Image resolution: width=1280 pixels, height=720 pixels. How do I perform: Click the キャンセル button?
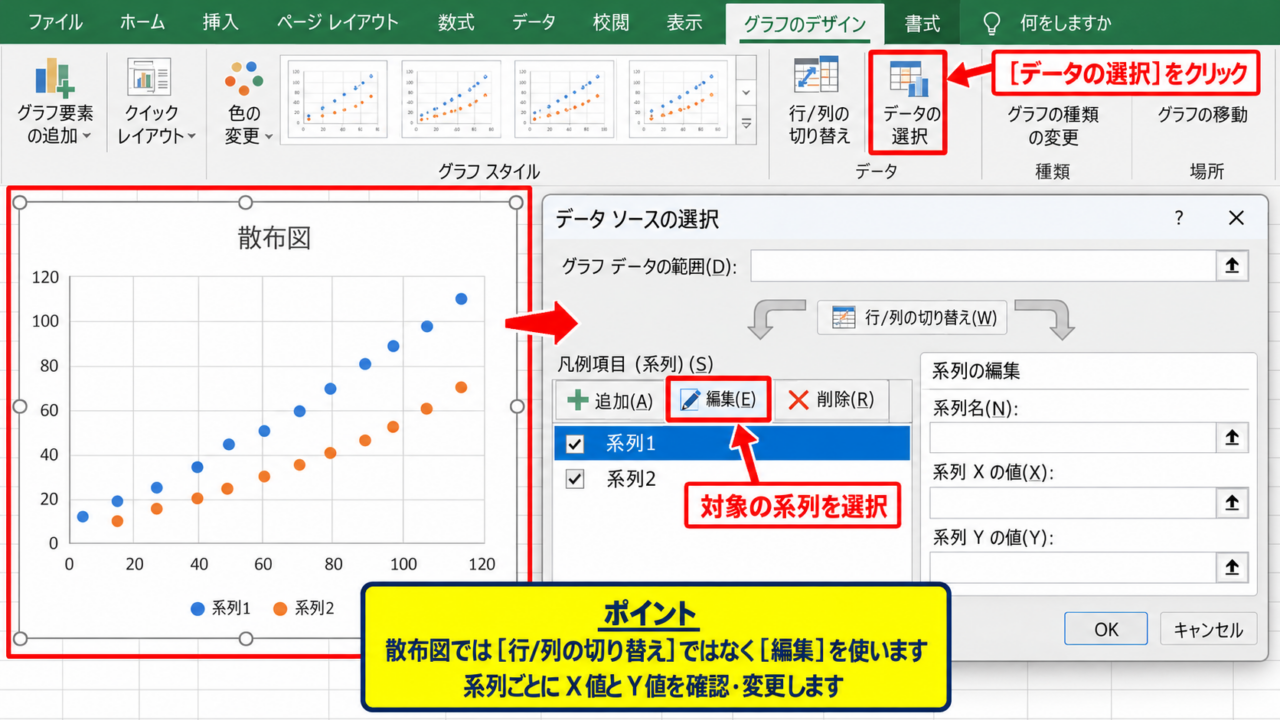click(x=1208, y=629)
